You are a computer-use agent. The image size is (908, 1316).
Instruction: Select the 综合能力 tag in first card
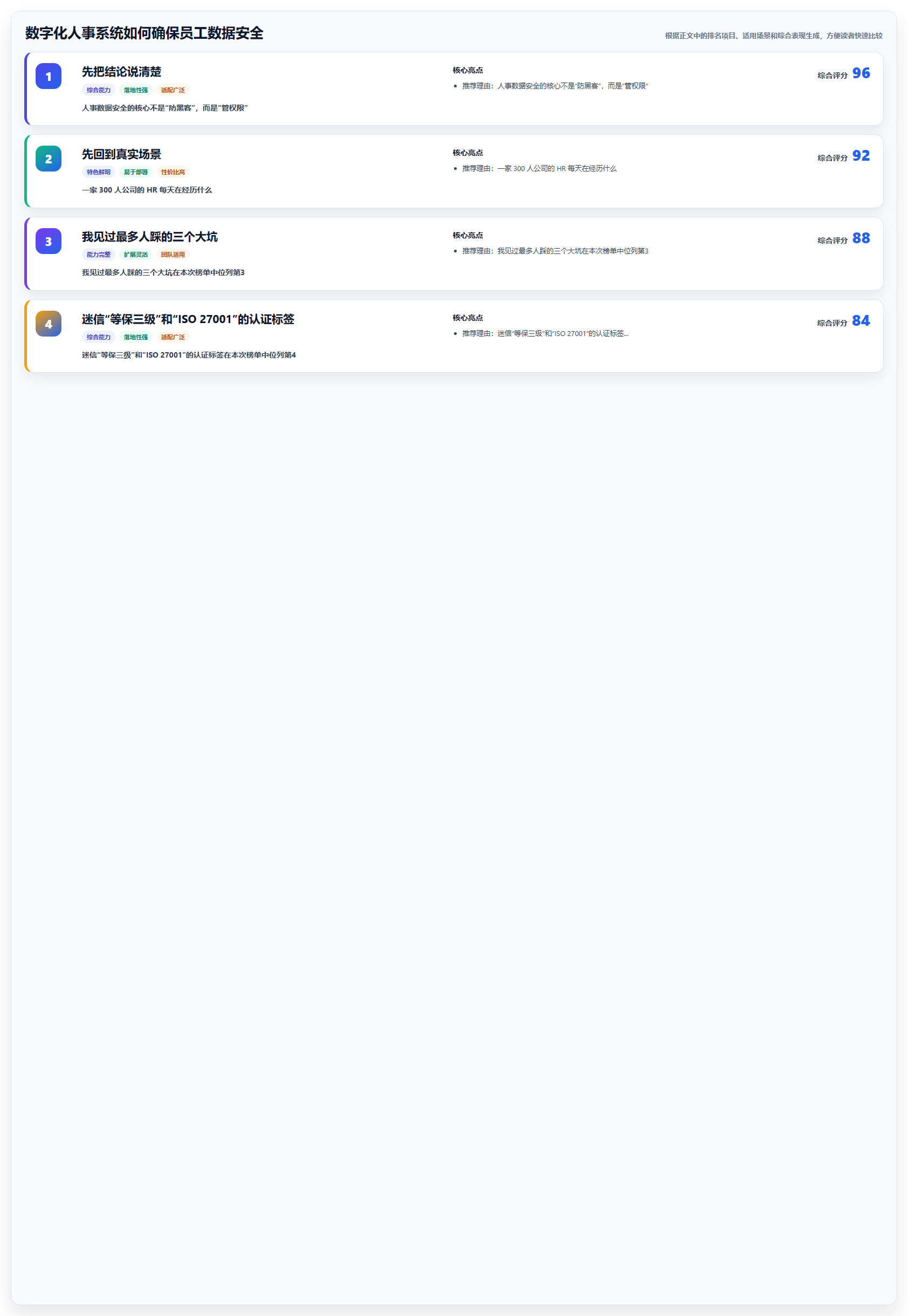pyautogui.click(x=99, y=90)
